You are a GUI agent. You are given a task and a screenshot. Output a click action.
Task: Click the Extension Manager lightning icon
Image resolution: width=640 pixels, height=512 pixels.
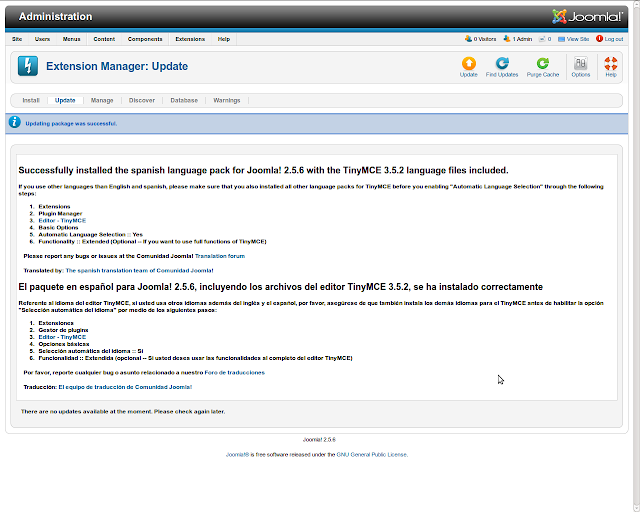28,66
